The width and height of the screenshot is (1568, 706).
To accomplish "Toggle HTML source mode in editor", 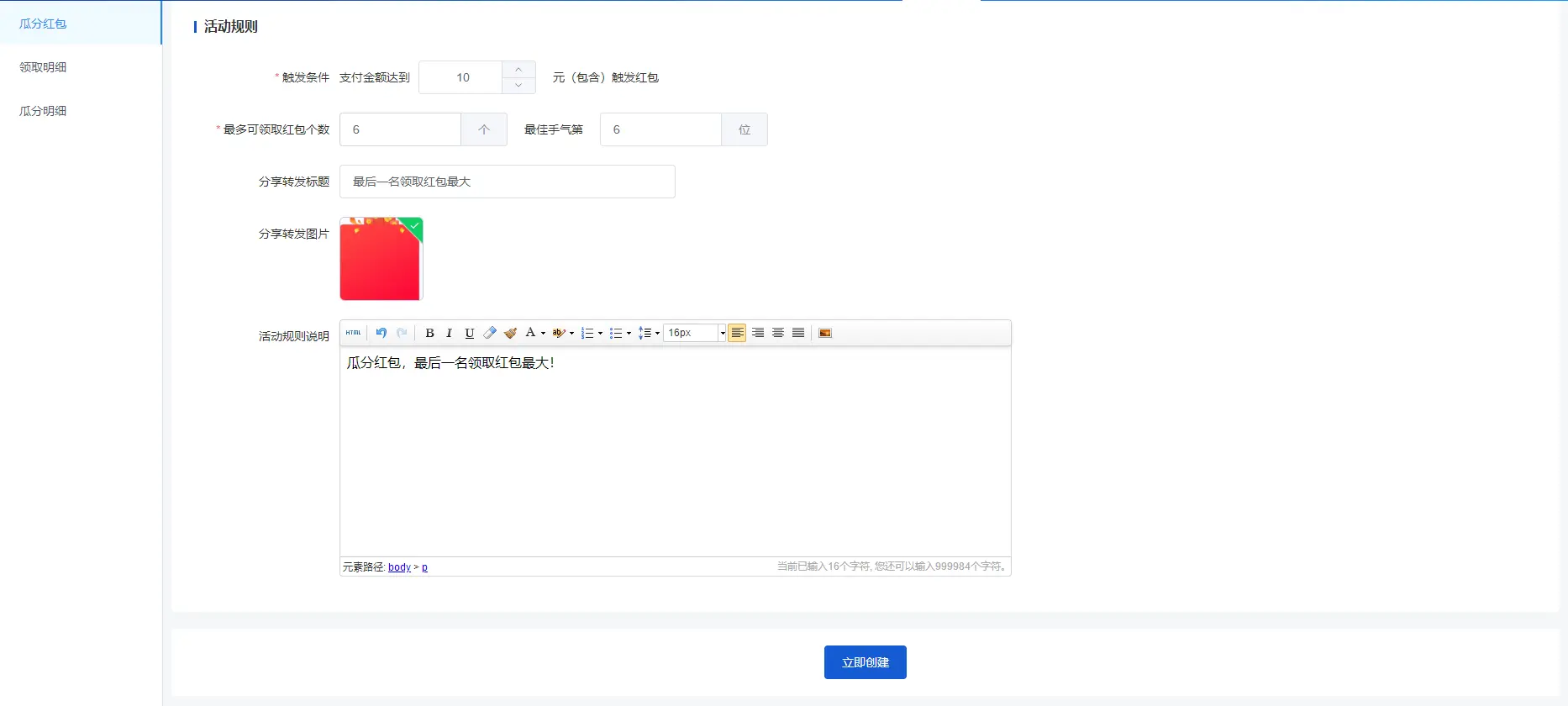I will (x=353, y=333).
